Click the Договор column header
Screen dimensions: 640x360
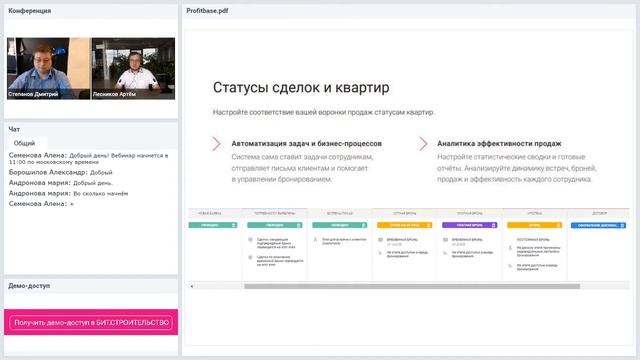[600, 213]
